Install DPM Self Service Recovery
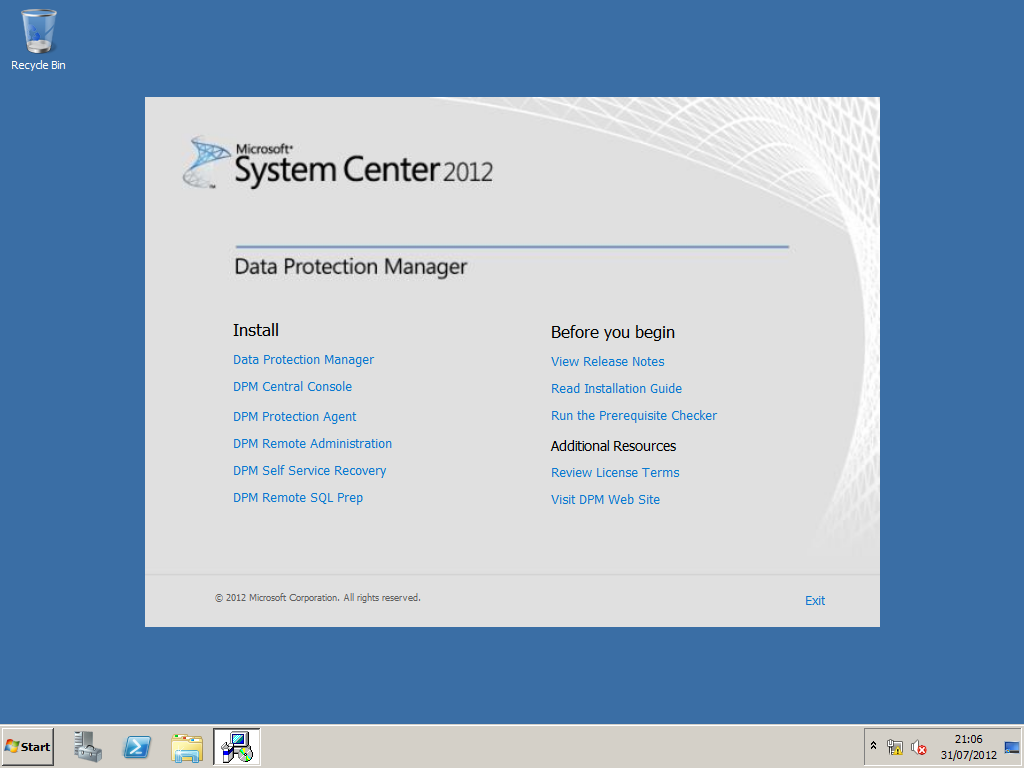Image resolution: width=1024 pixels, height=768 pixels. pos(310,471)
